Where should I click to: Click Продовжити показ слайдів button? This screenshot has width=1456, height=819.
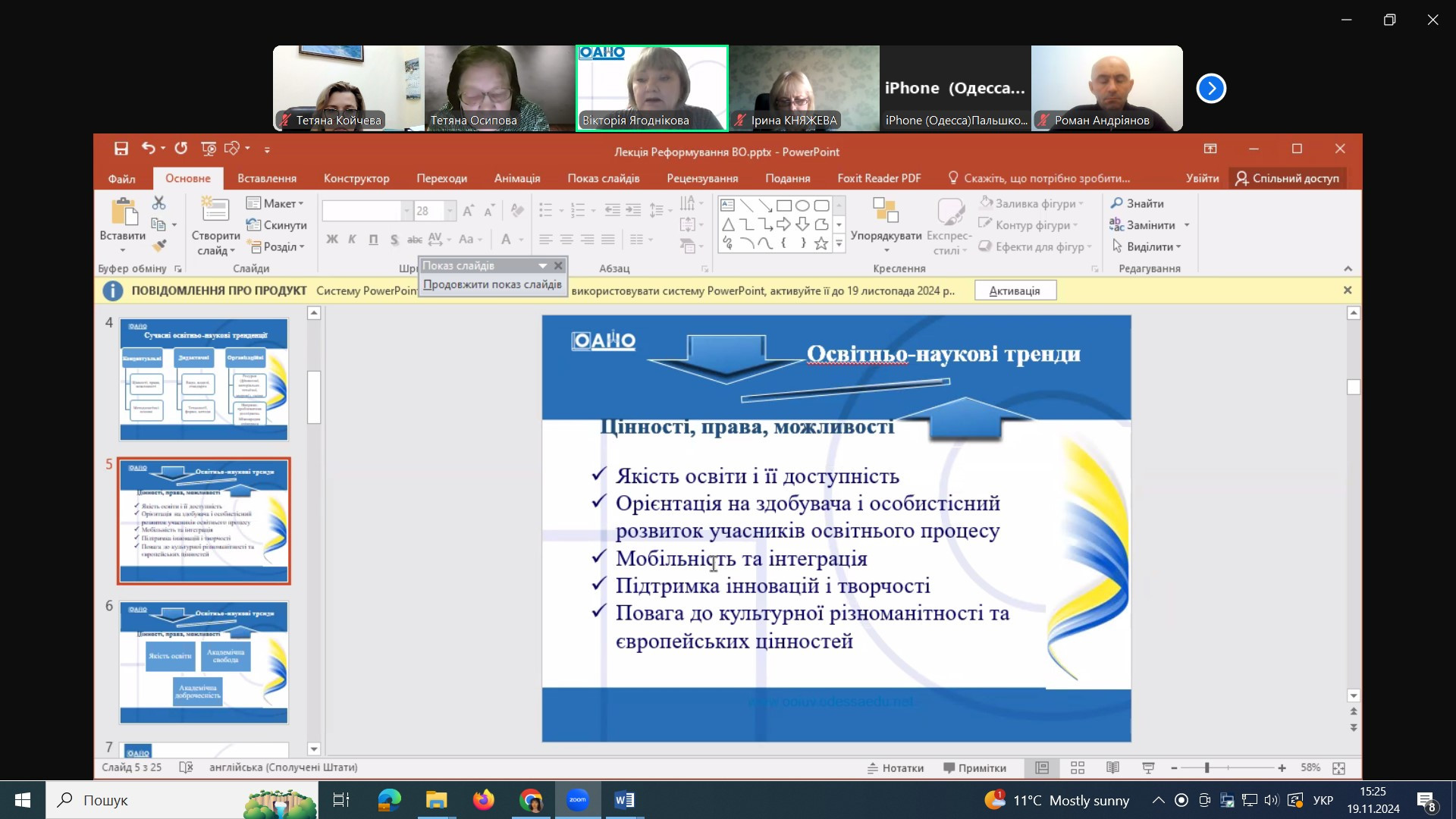(492, 284)
